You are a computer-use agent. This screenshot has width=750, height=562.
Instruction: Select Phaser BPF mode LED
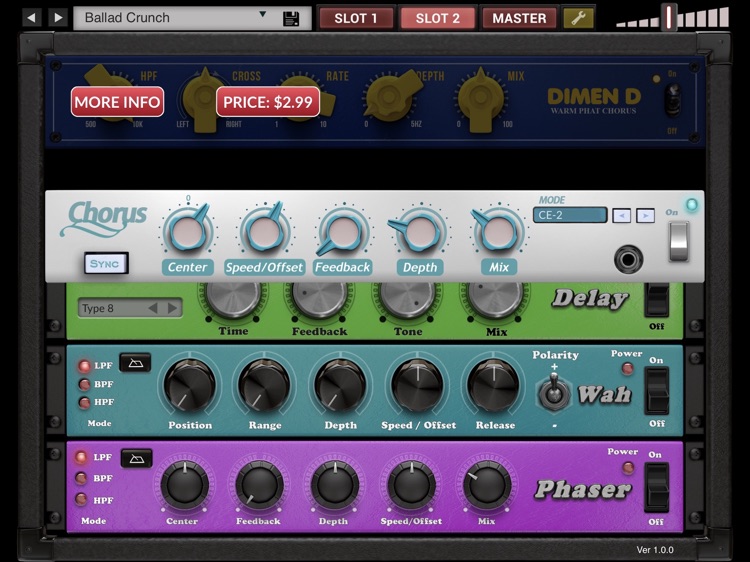[81, 478]
